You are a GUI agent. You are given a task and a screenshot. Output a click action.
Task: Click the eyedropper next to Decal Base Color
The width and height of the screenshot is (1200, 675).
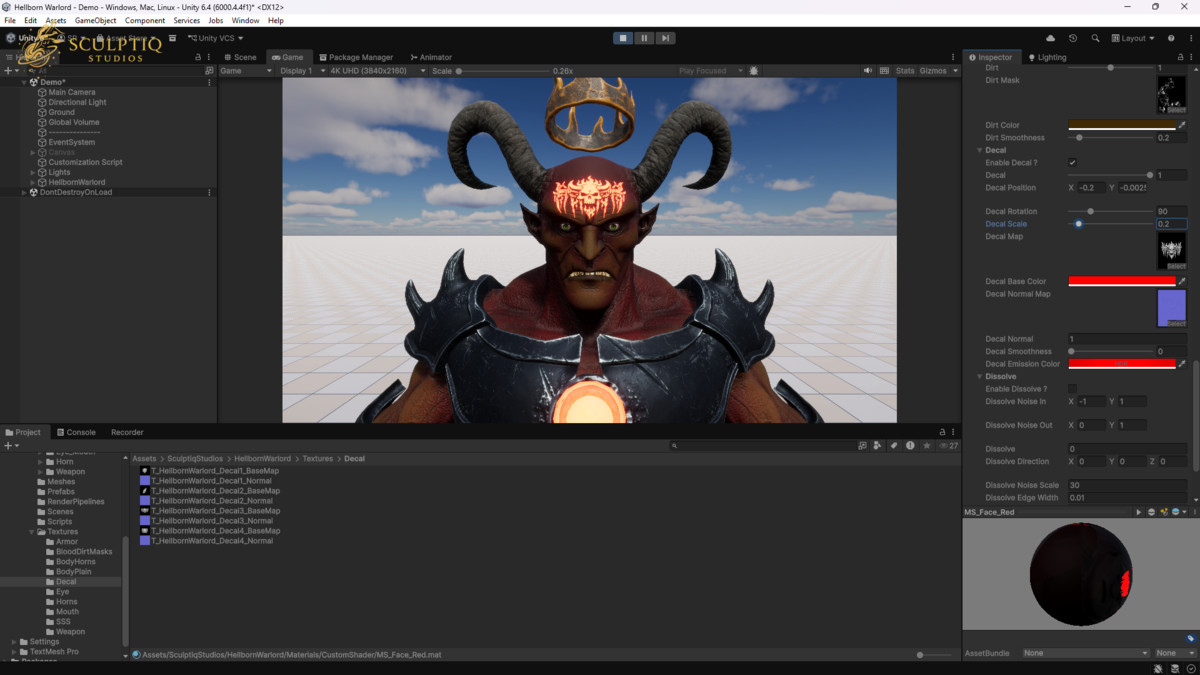click(1182, 281)
